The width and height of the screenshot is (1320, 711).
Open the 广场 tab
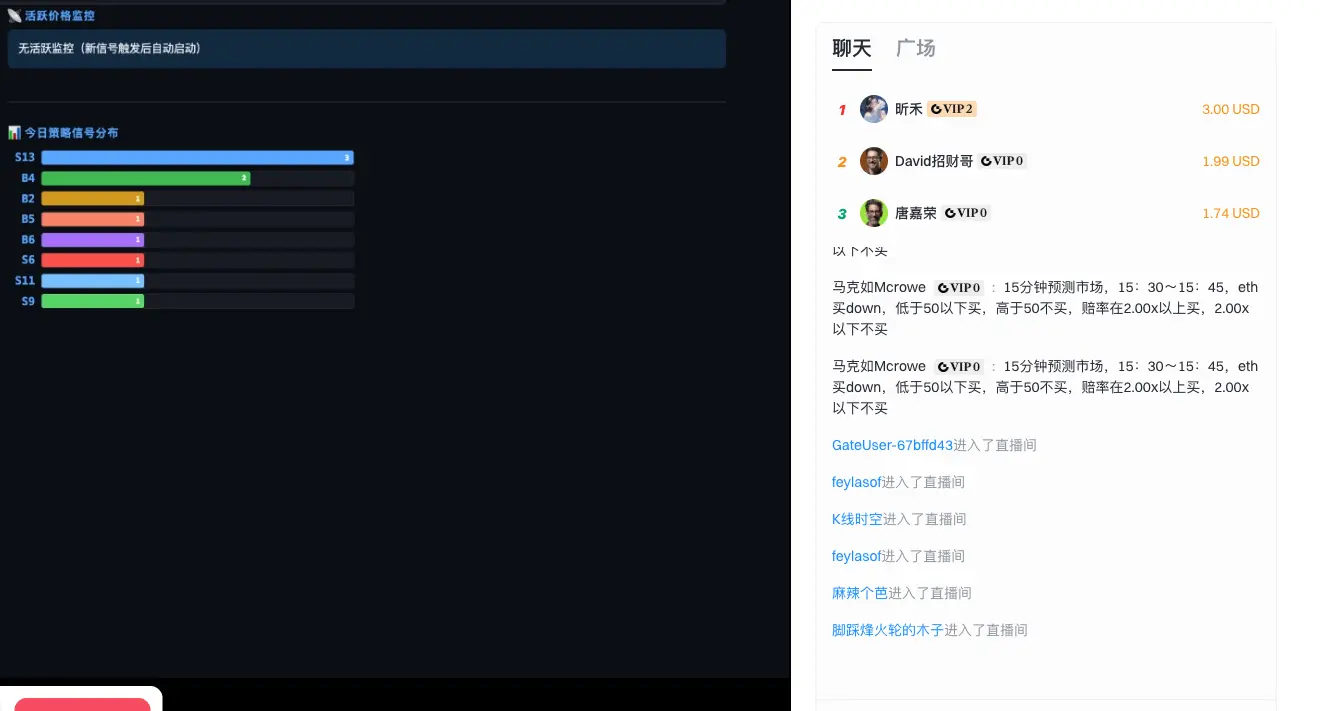(x=916, y=48)
